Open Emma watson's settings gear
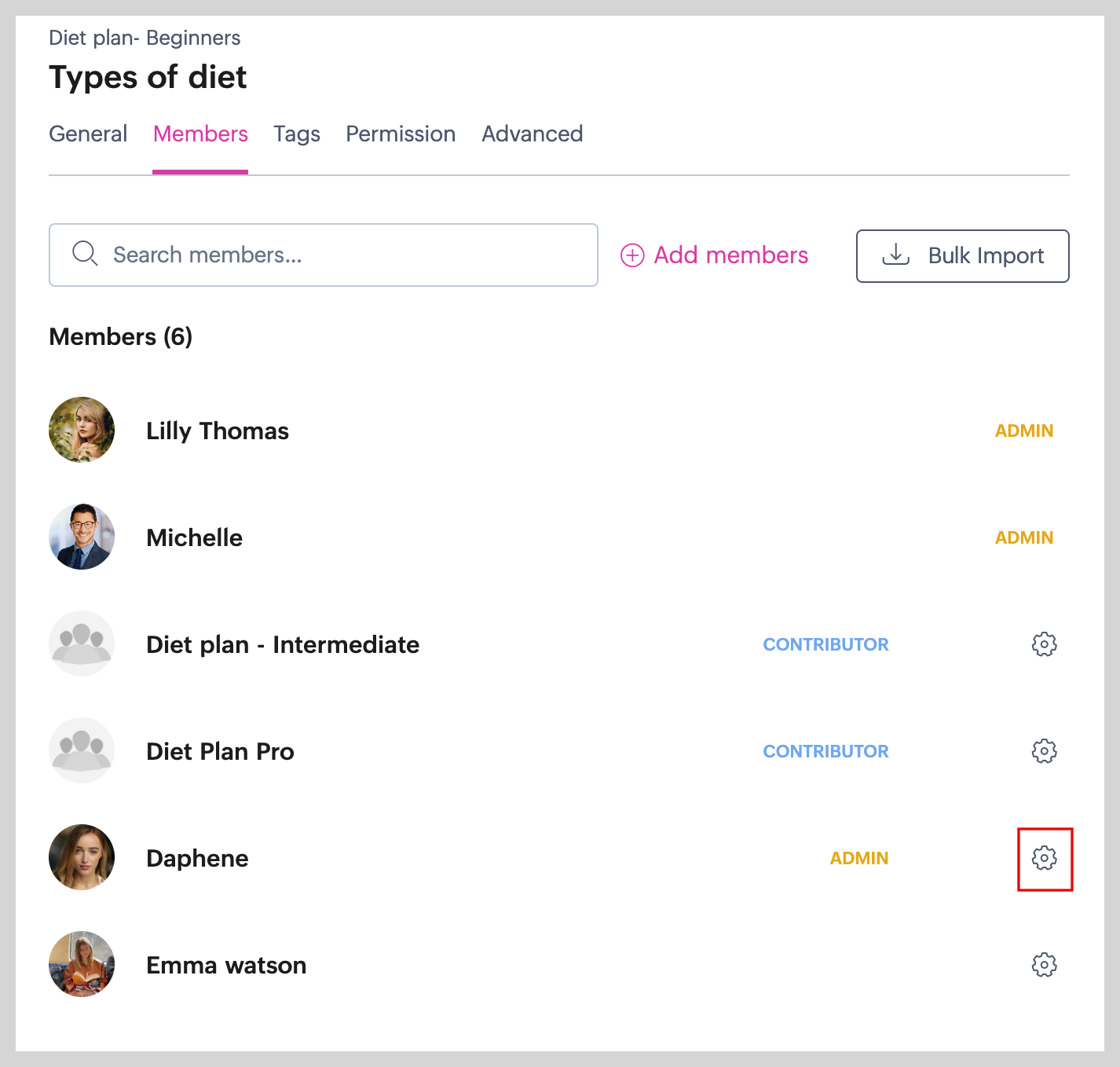 point(1044,965)
